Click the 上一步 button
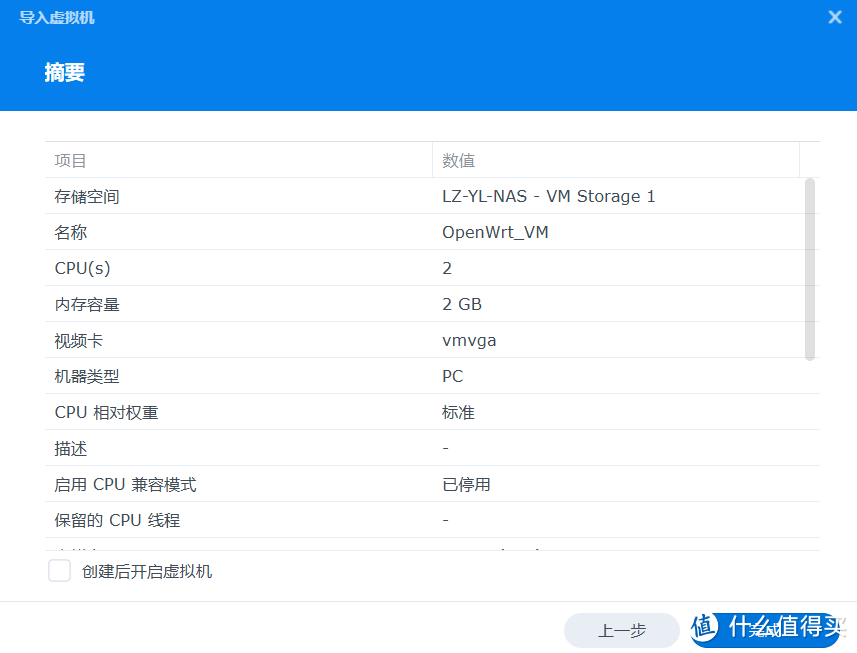 (x=621, y=630)
